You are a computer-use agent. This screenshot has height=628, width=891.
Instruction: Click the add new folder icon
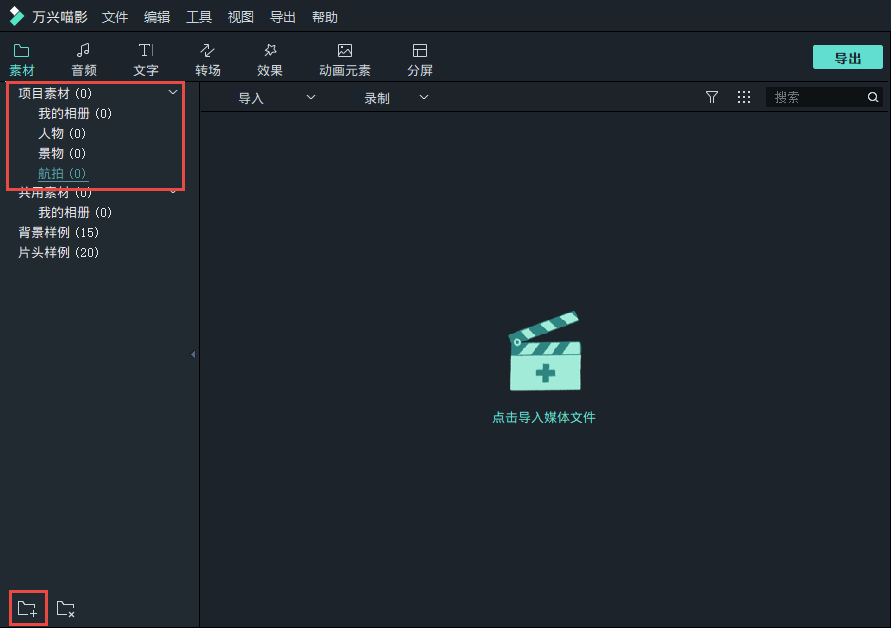pyautogui.click(x=27, y=608)
